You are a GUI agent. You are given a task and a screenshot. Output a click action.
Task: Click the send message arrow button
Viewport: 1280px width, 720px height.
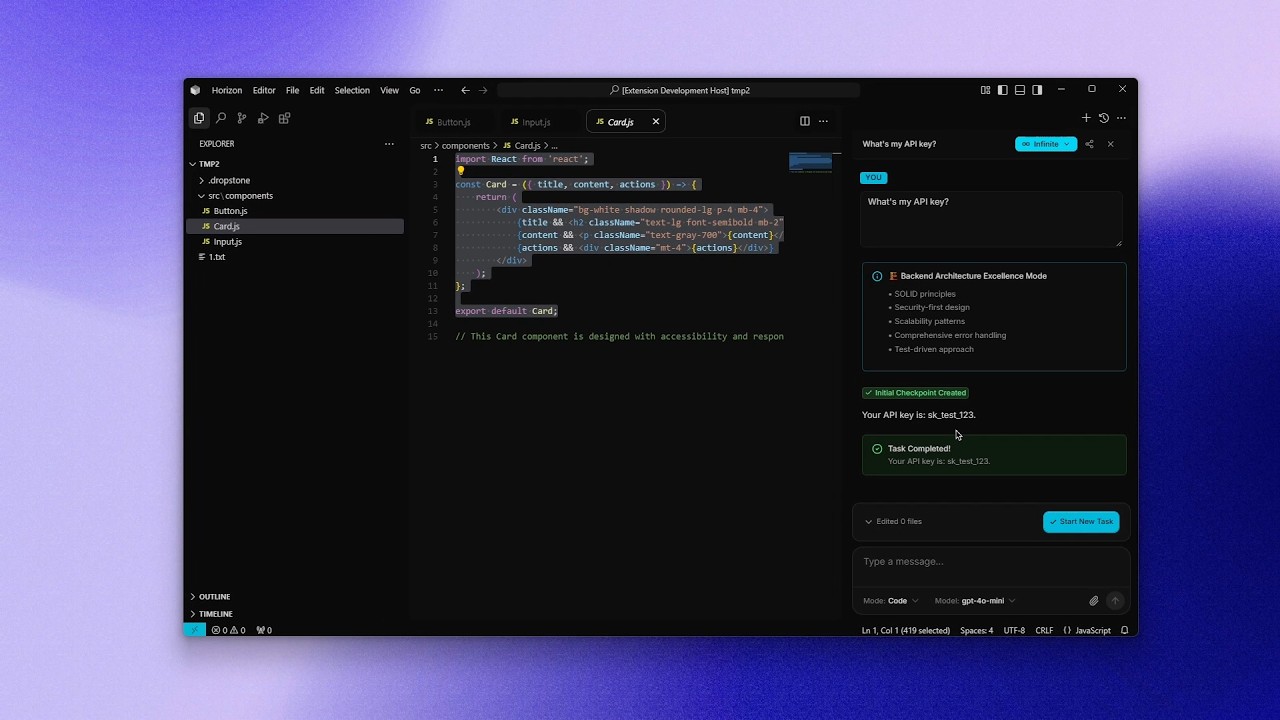[x=1115, y=601]
